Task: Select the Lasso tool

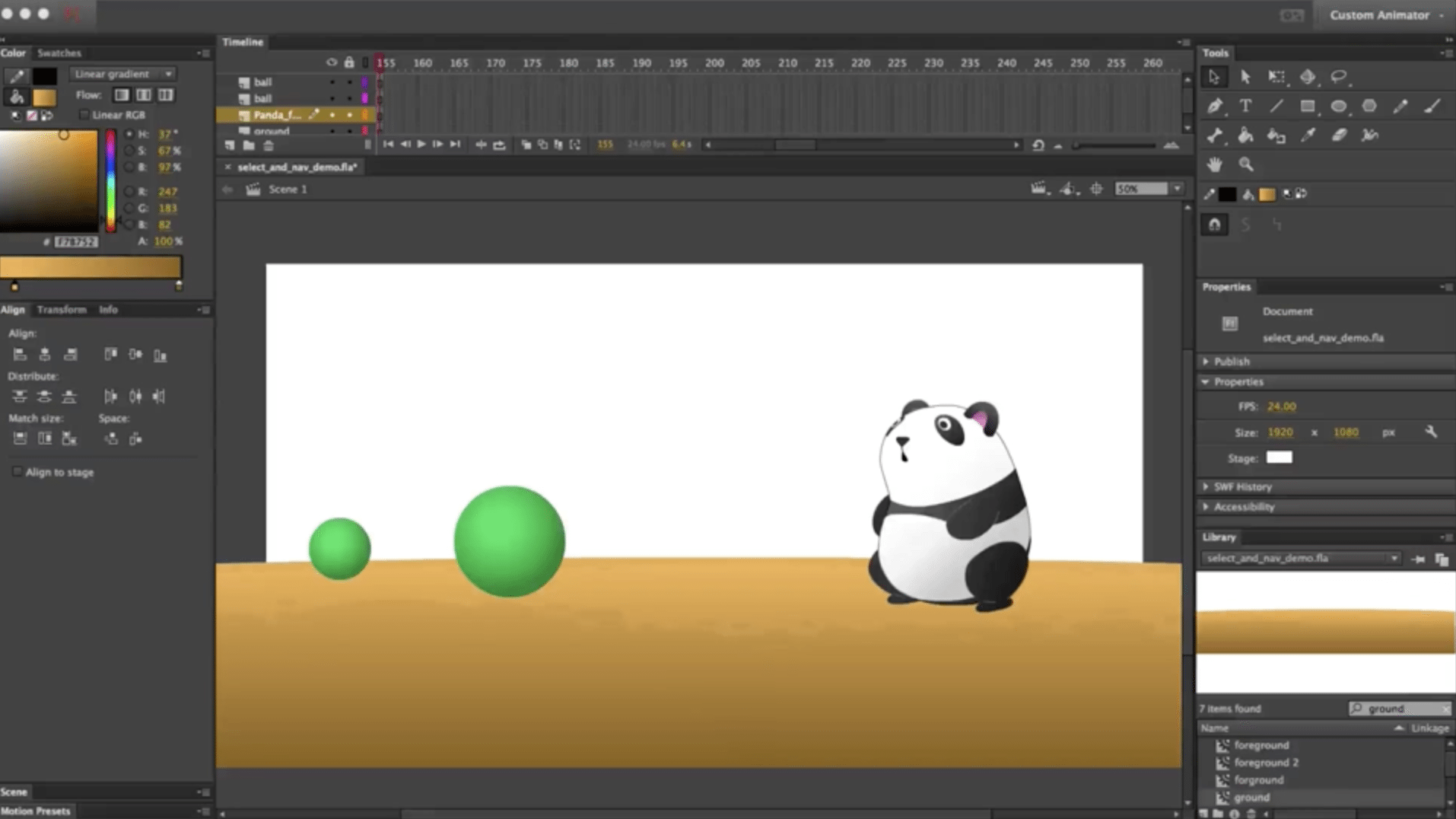Action: pyautogui.click(x=1339, y=77)
